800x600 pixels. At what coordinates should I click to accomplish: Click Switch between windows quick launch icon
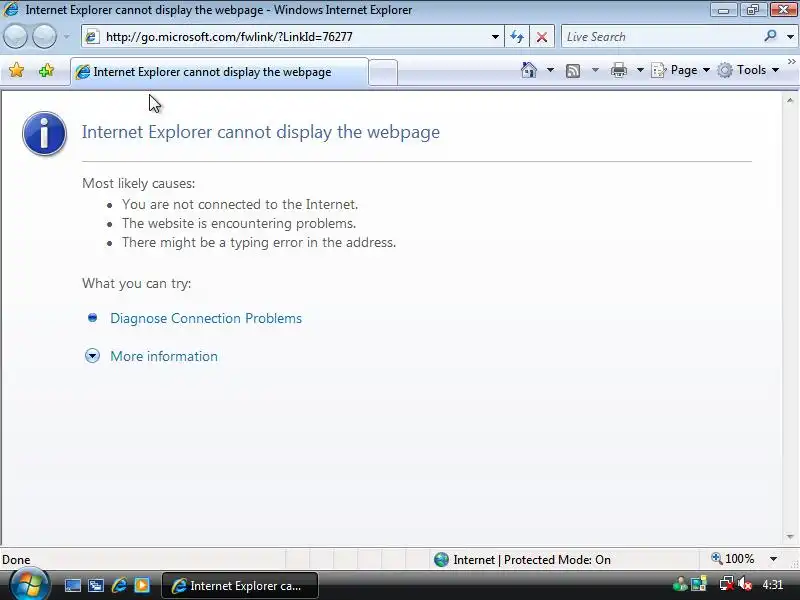click(x=95, y=585)
